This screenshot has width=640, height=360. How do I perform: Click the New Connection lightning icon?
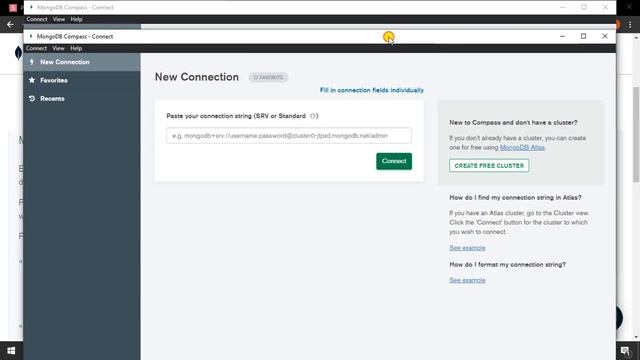tap(32, 62)
